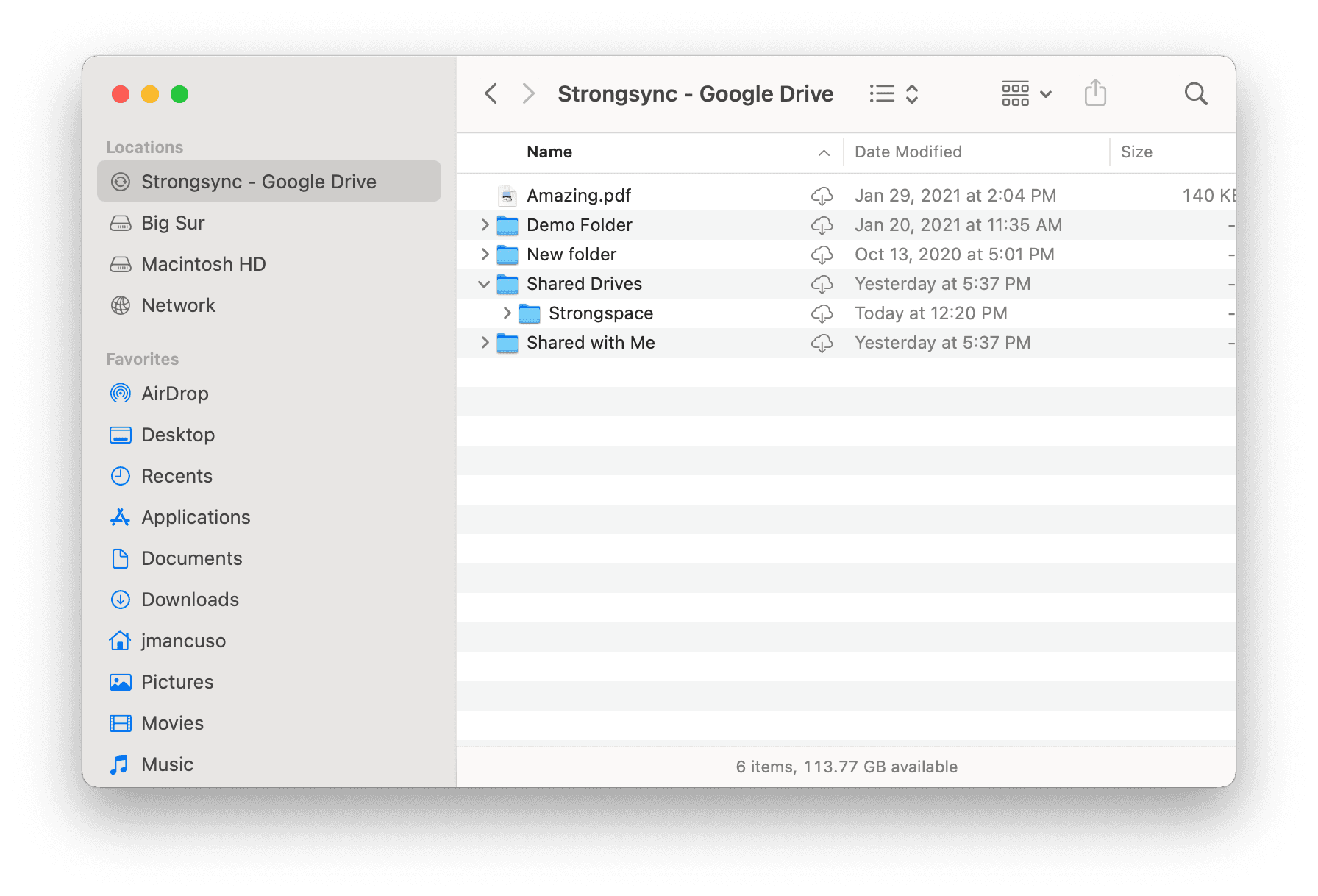
Task: Toggle the sort direction arrow in the Name column
Action: pos(824,153)
